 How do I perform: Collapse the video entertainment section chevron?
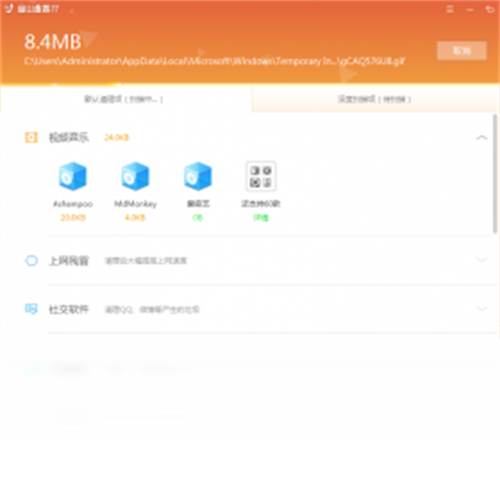click(482, 137)
